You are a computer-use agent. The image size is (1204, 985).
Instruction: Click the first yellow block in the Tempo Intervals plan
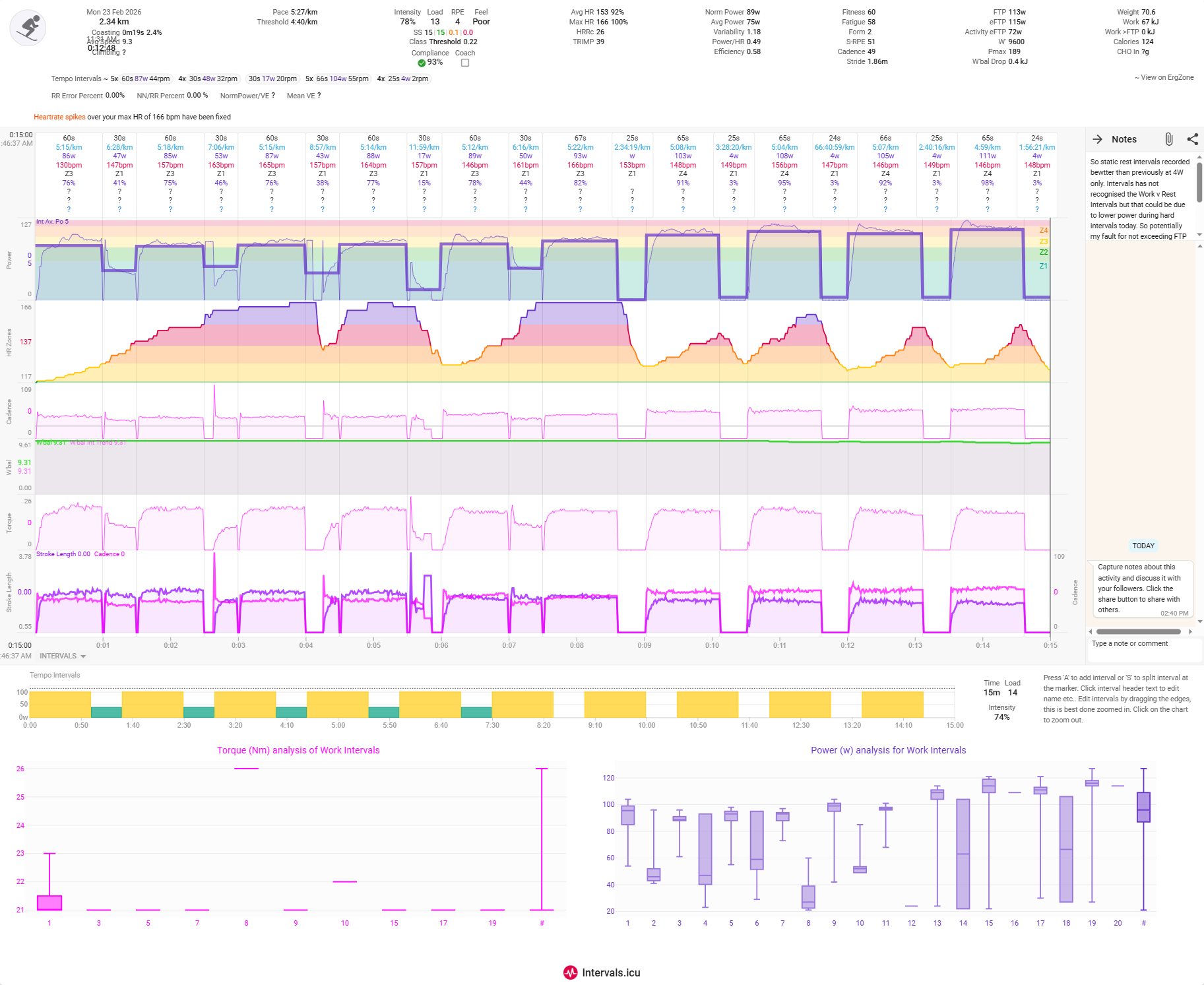[60, 704]
